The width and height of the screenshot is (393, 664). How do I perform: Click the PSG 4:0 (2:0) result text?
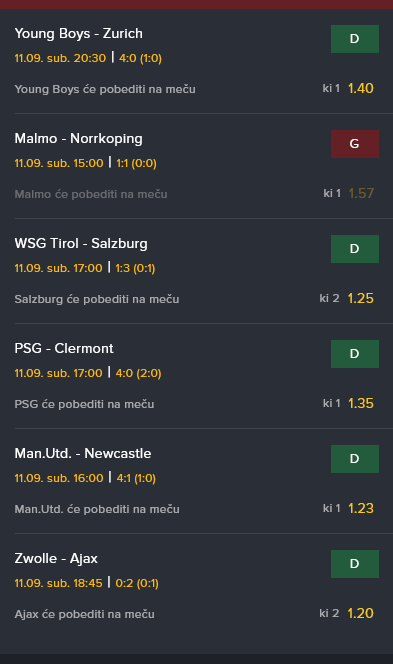(x=138, y=374)
